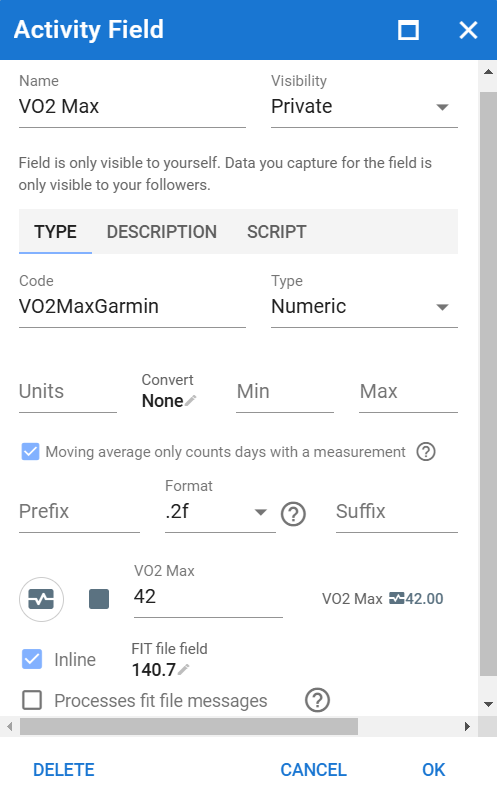The width and height of the screenshot is (497, 798).
Task: Show help for the moving average option
Action: tap(426, 451)
